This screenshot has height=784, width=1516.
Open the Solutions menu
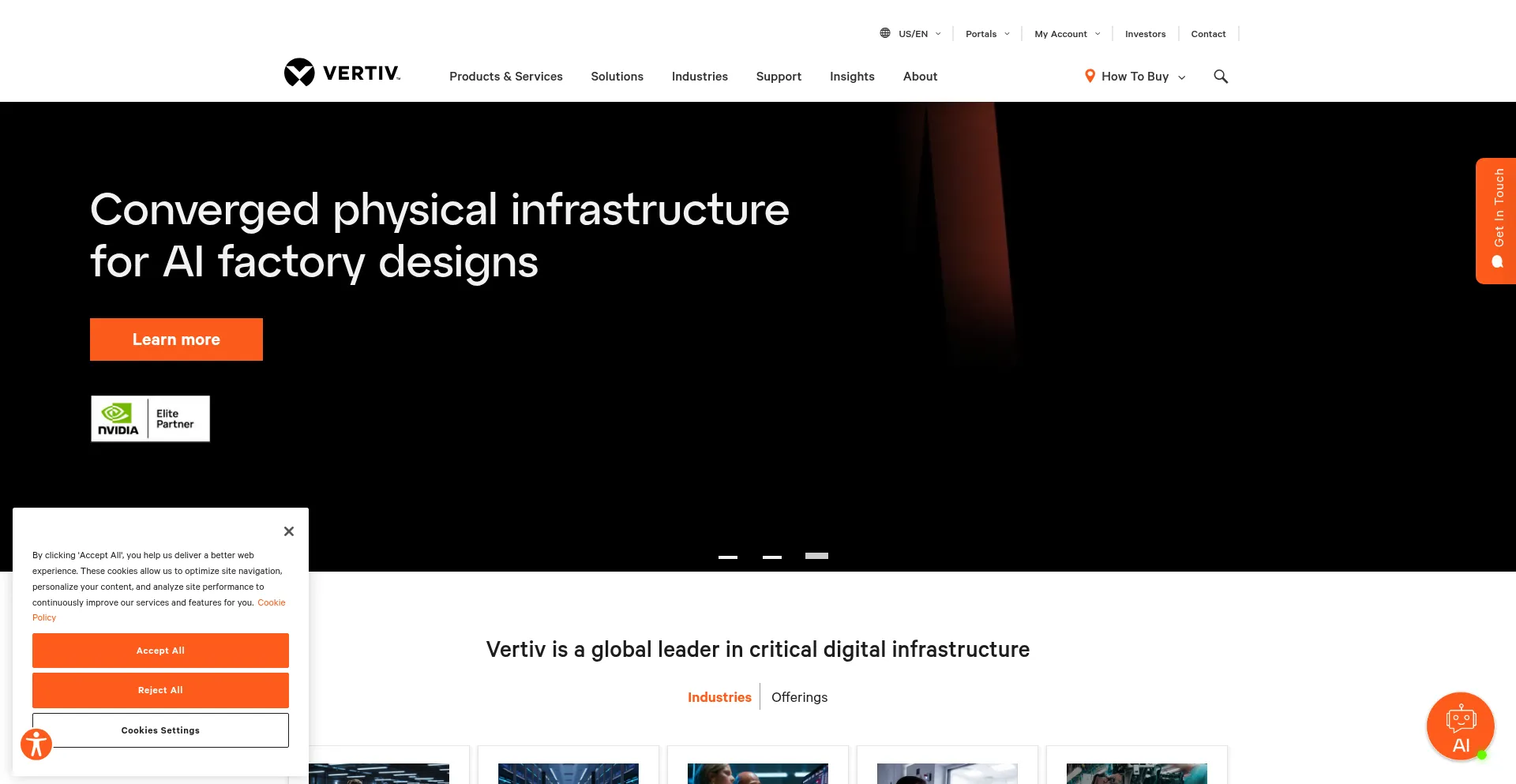[x=617, y=77]
